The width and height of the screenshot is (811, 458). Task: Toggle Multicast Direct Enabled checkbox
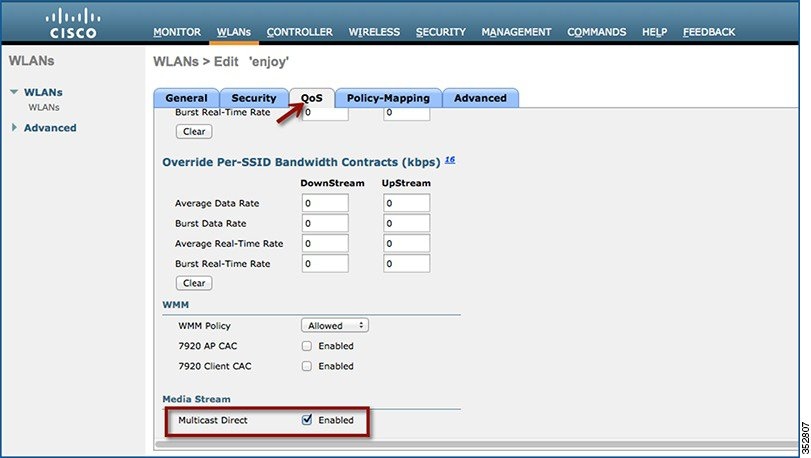(307, 420)
